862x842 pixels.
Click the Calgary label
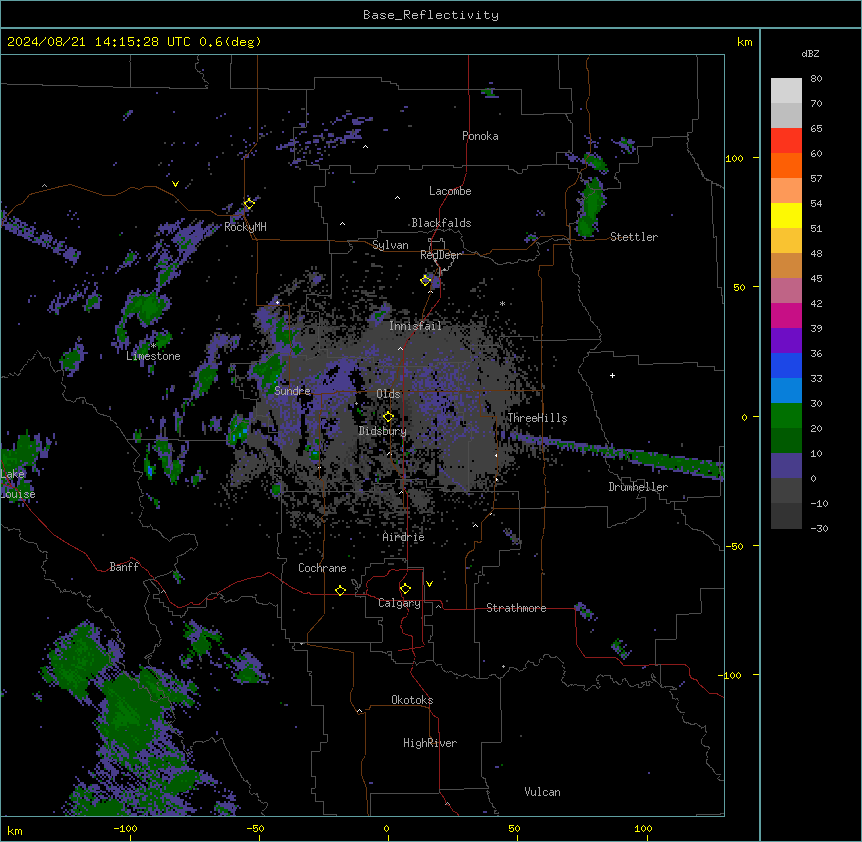[x=400, y=603]
